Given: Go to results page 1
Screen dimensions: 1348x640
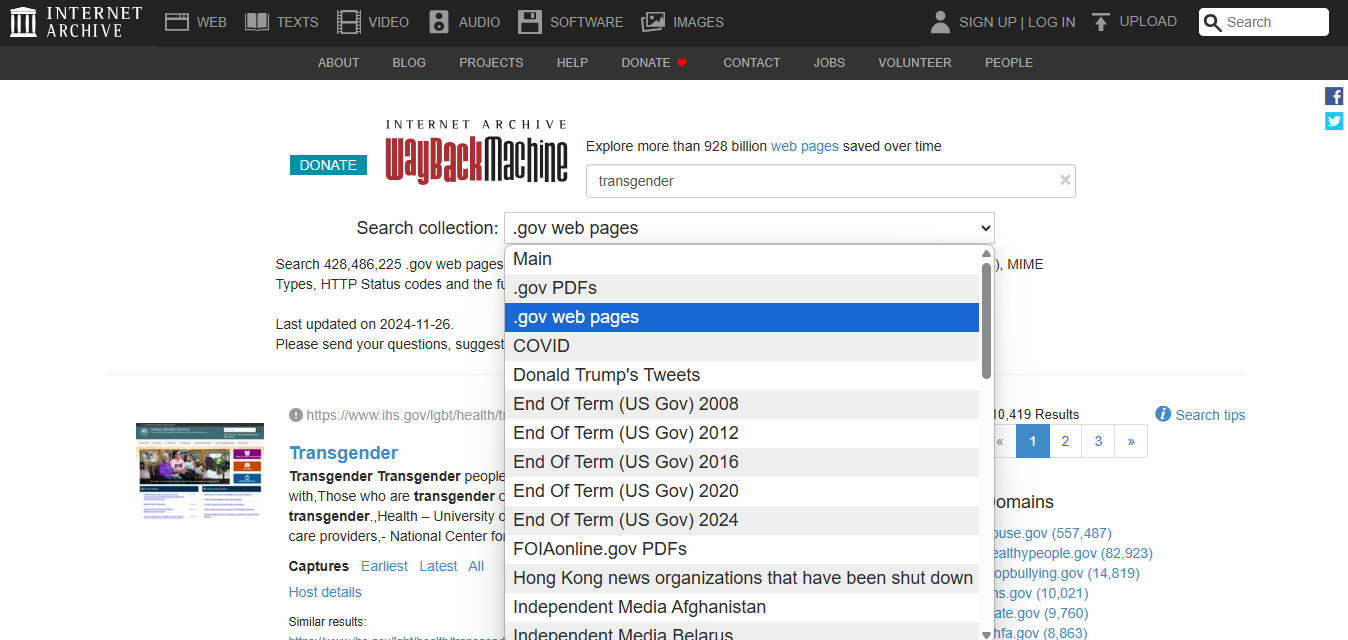Looking at the screenshot, I should [x=1033, y=441].
